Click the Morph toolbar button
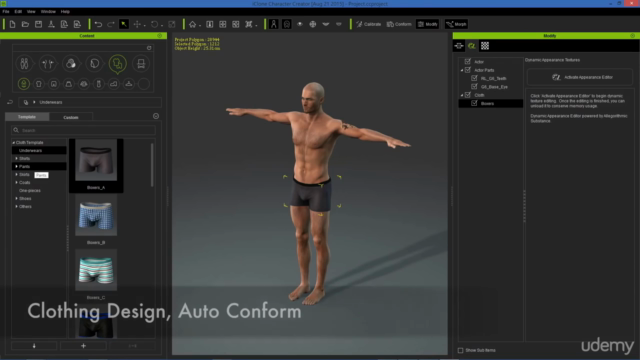The width and height of the screenshot is (640, 360). click(456, 24)
